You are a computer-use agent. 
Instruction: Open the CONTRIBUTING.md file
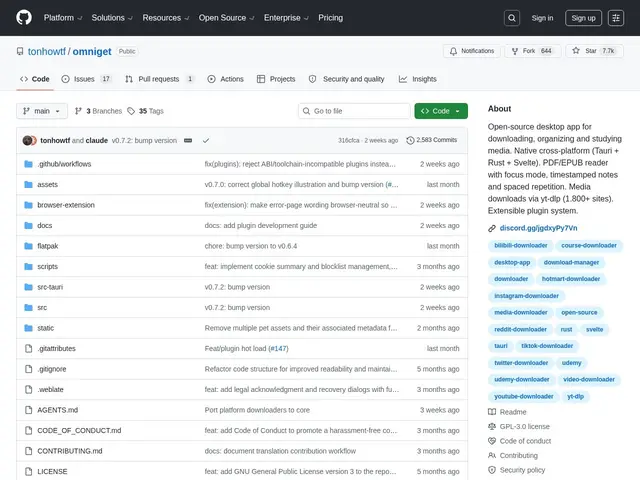[70, 451]
